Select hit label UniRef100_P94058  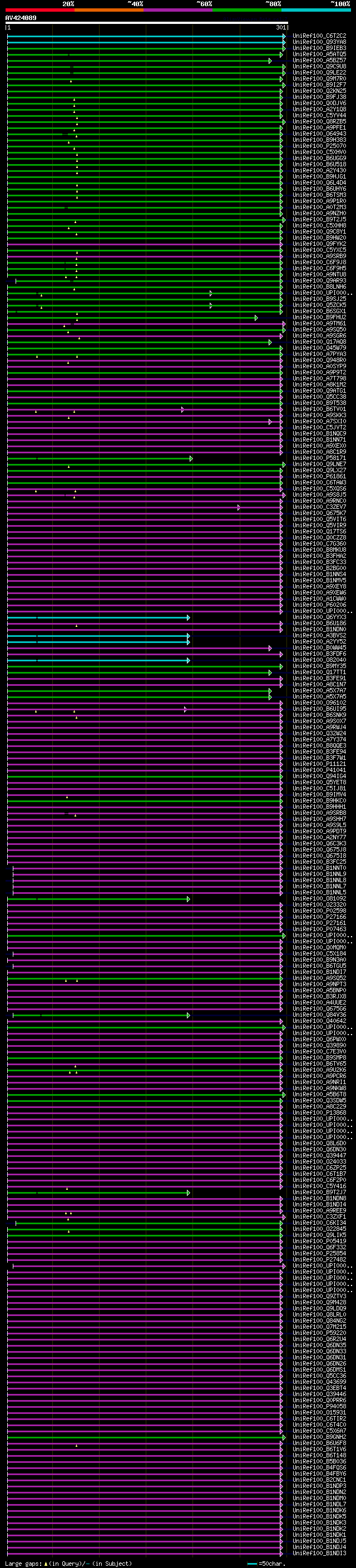[x=319, y=1407]
